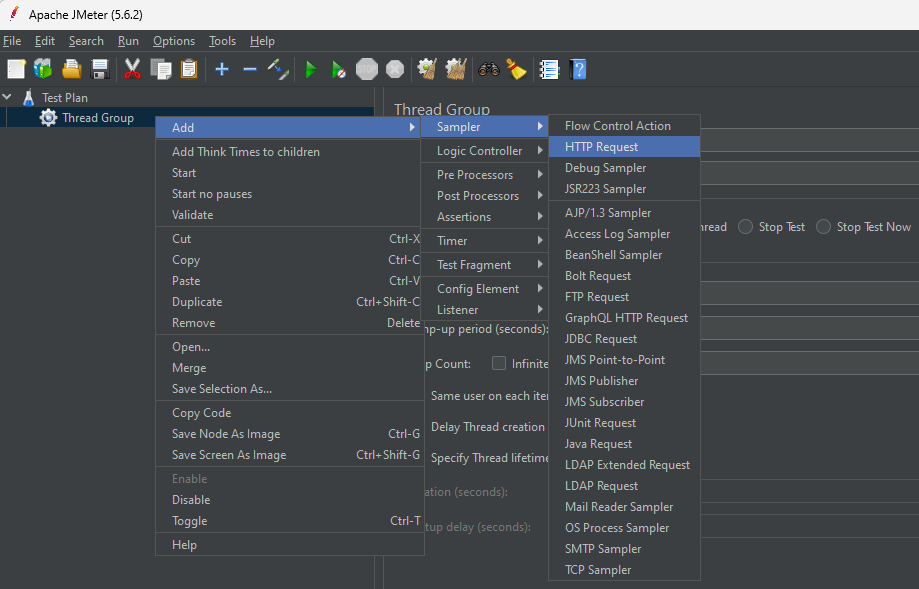Screen dimensions: 919x589
Task: Choose Debug Sampler
Action: [x=624, y=168]
